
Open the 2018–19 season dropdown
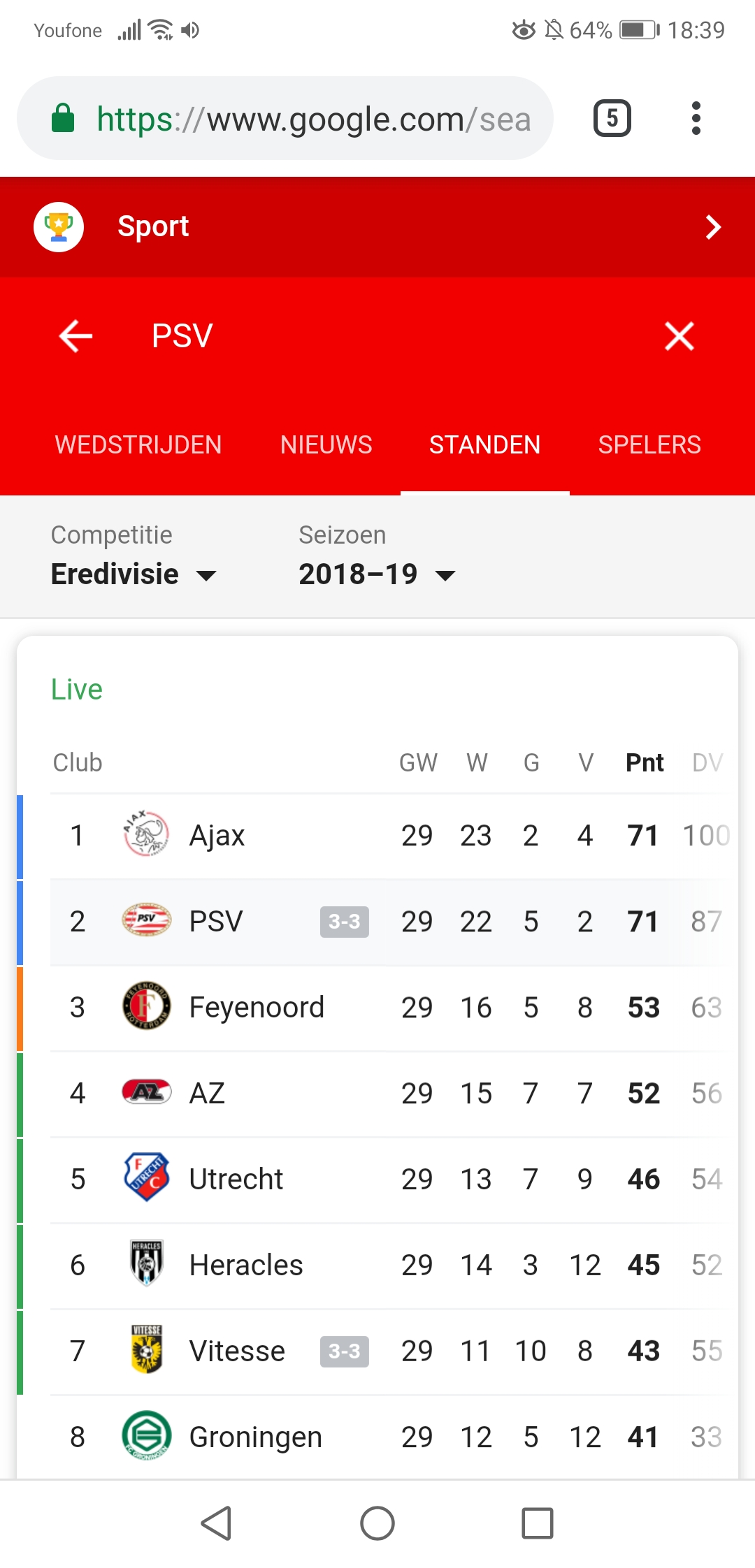point(377,574)
